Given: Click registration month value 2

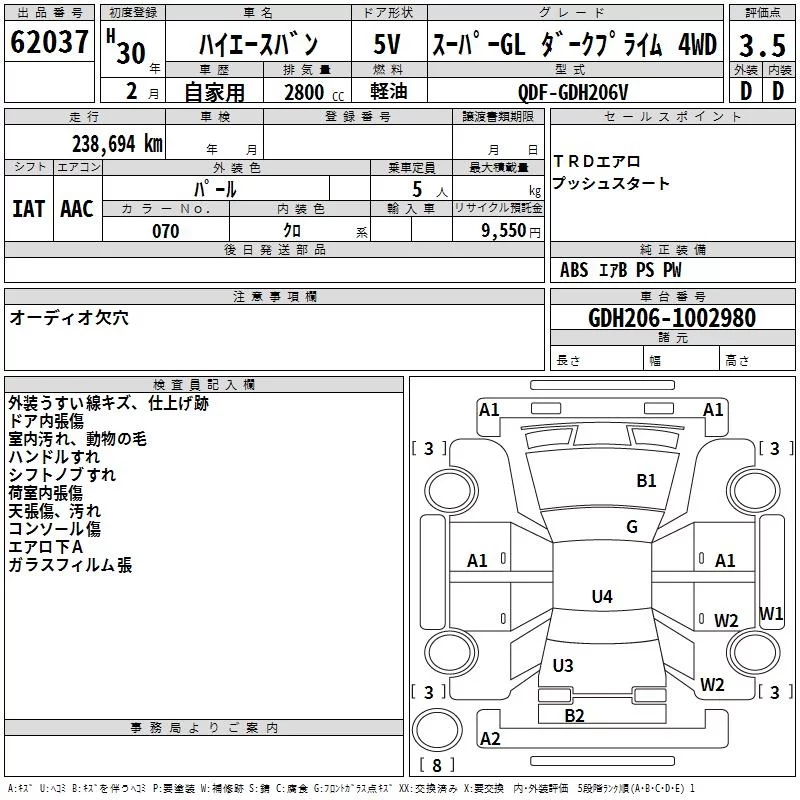Looking at the screenshot, I should (132, 91).
